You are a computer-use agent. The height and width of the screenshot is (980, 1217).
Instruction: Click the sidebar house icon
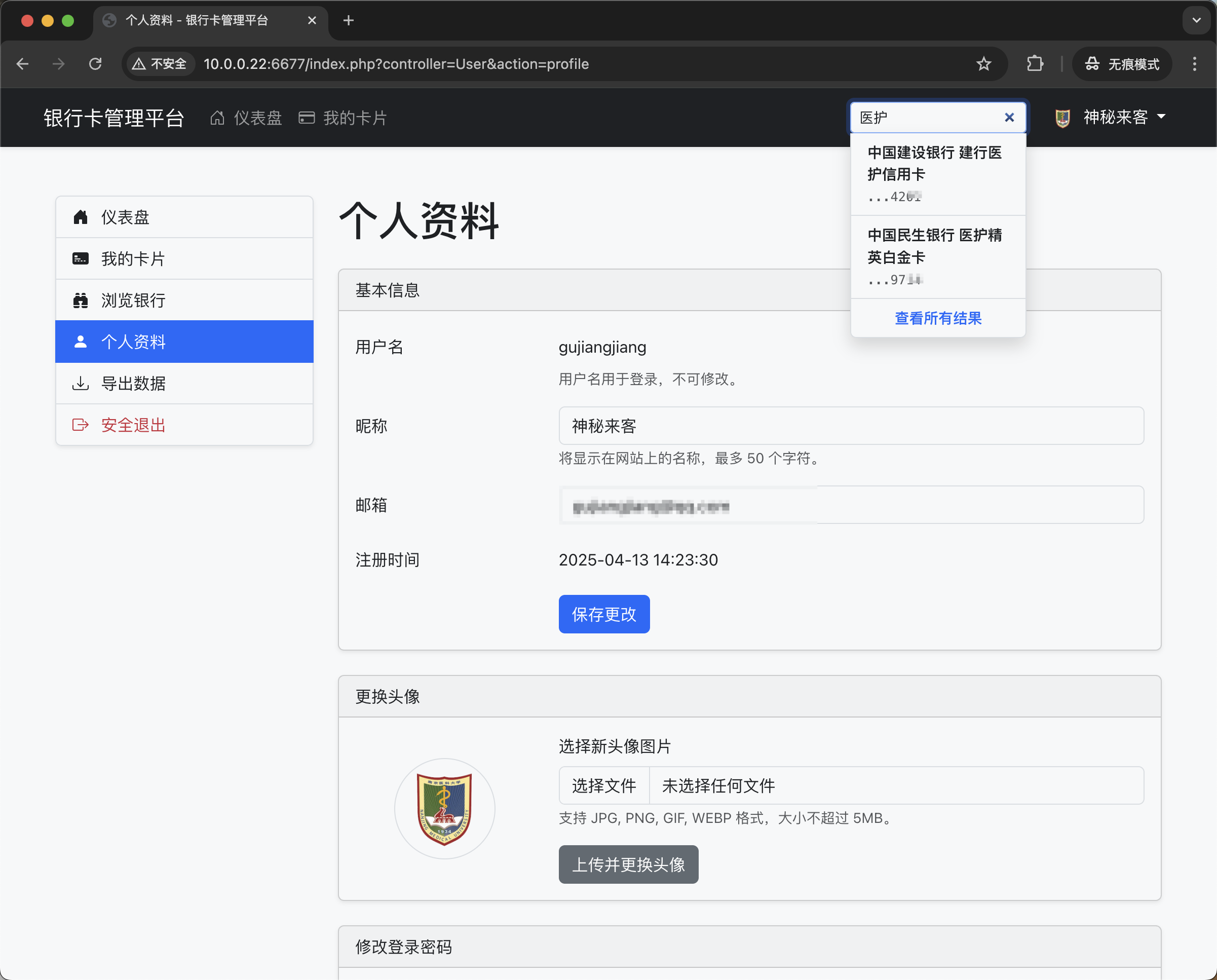(81, 217)
